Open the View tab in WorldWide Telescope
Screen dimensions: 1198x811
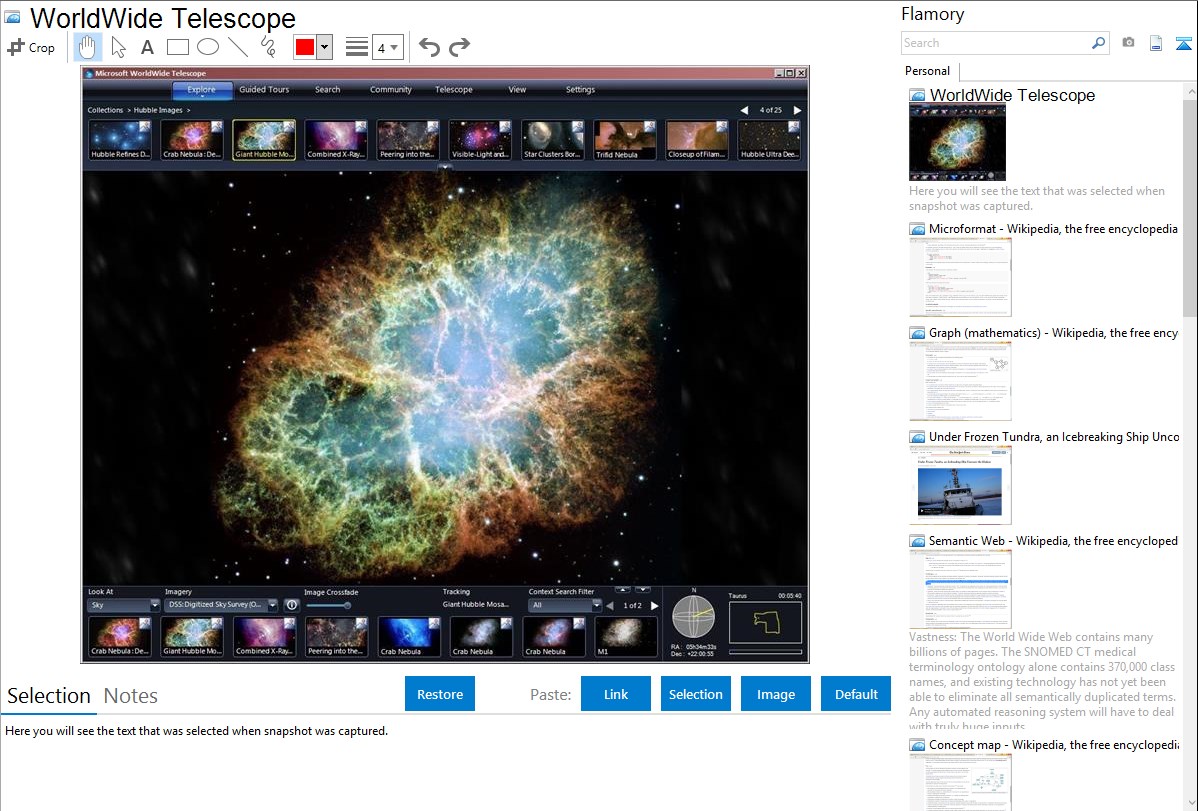(x=517, y=89)
